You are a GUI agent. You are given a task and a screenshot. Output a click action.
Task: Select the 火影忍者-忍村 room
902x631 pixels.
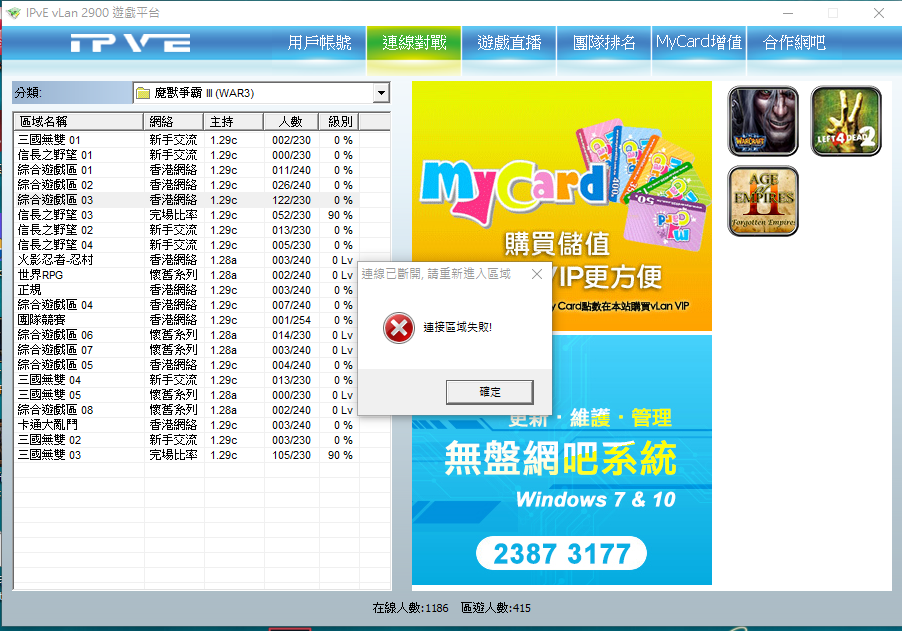(x=187, y=260)
